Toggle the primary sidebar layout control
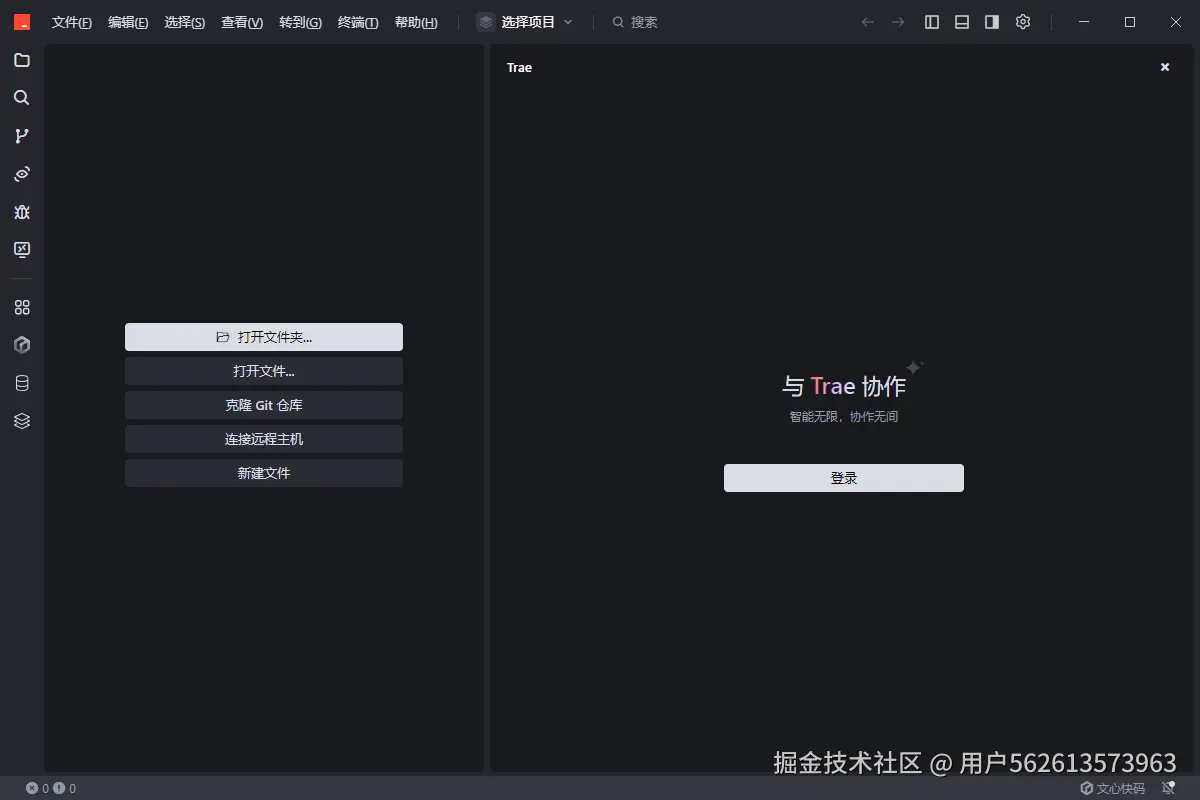The height and width of the screenshot is (800, 1200). point(931,21)
